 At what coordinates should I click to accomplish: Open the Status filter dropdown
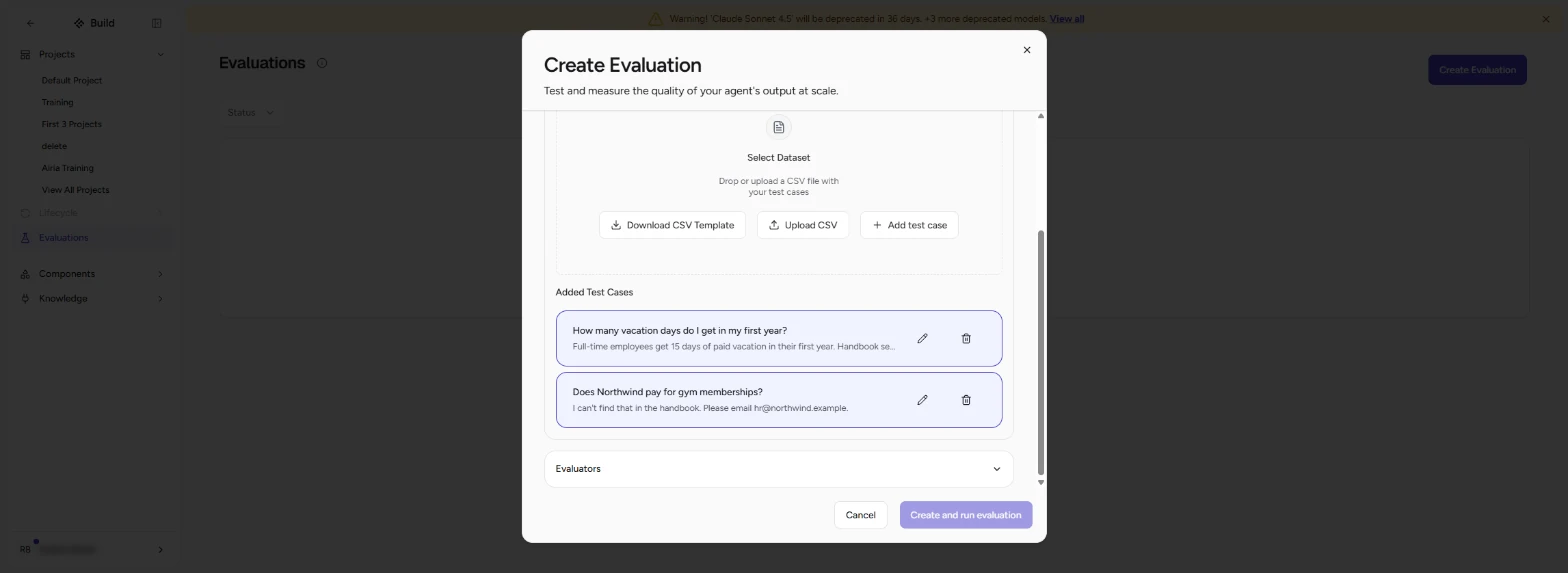pos(250,113)
